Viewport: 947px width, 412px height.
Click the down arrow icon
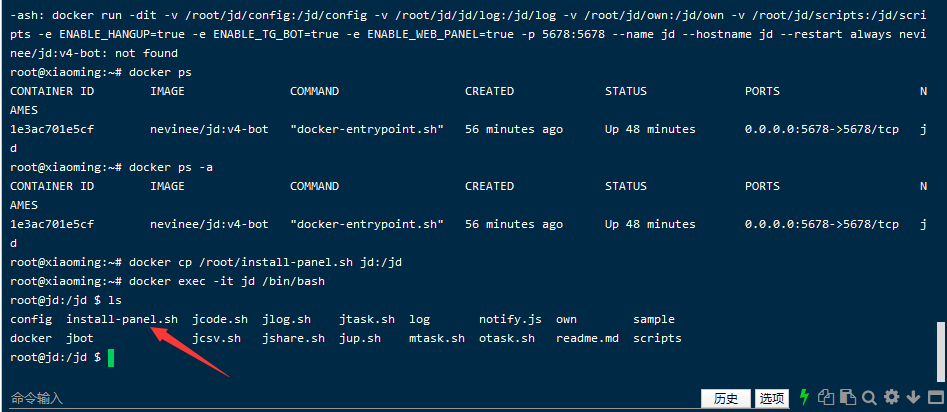911,398
